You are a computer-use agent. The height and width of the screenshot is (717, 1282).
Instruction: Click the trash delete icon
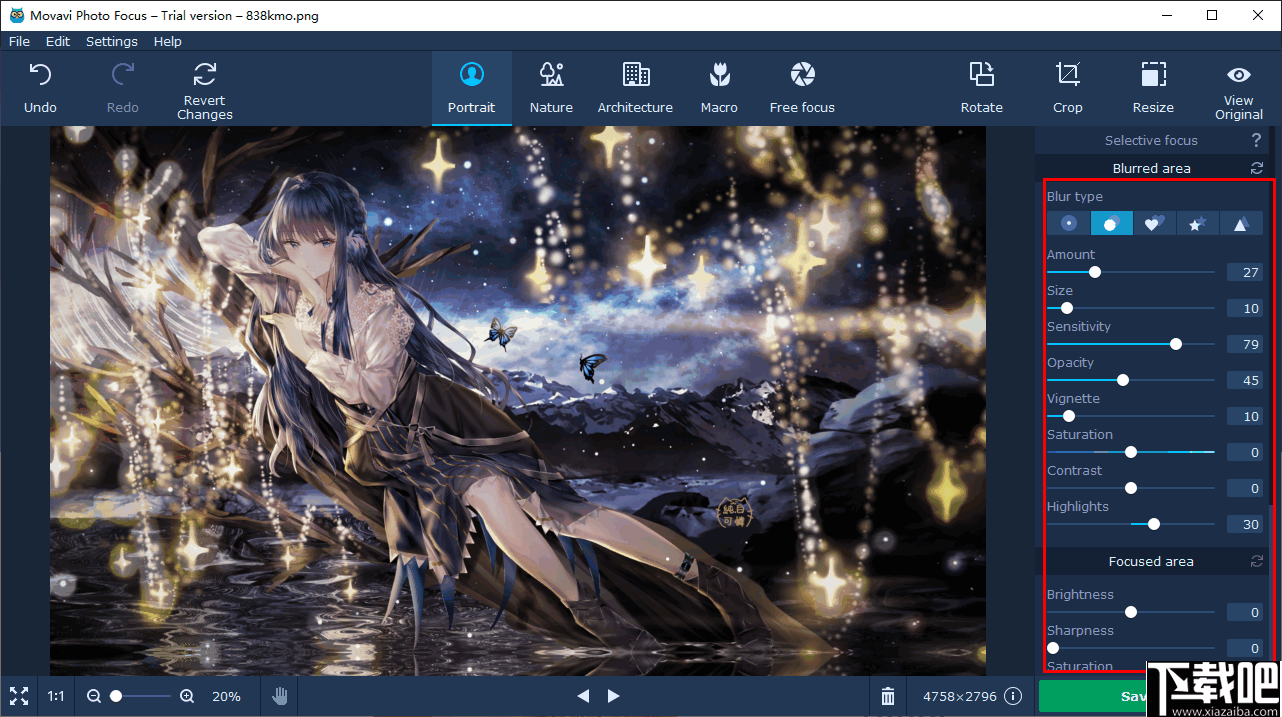click(x=888, y=696)
